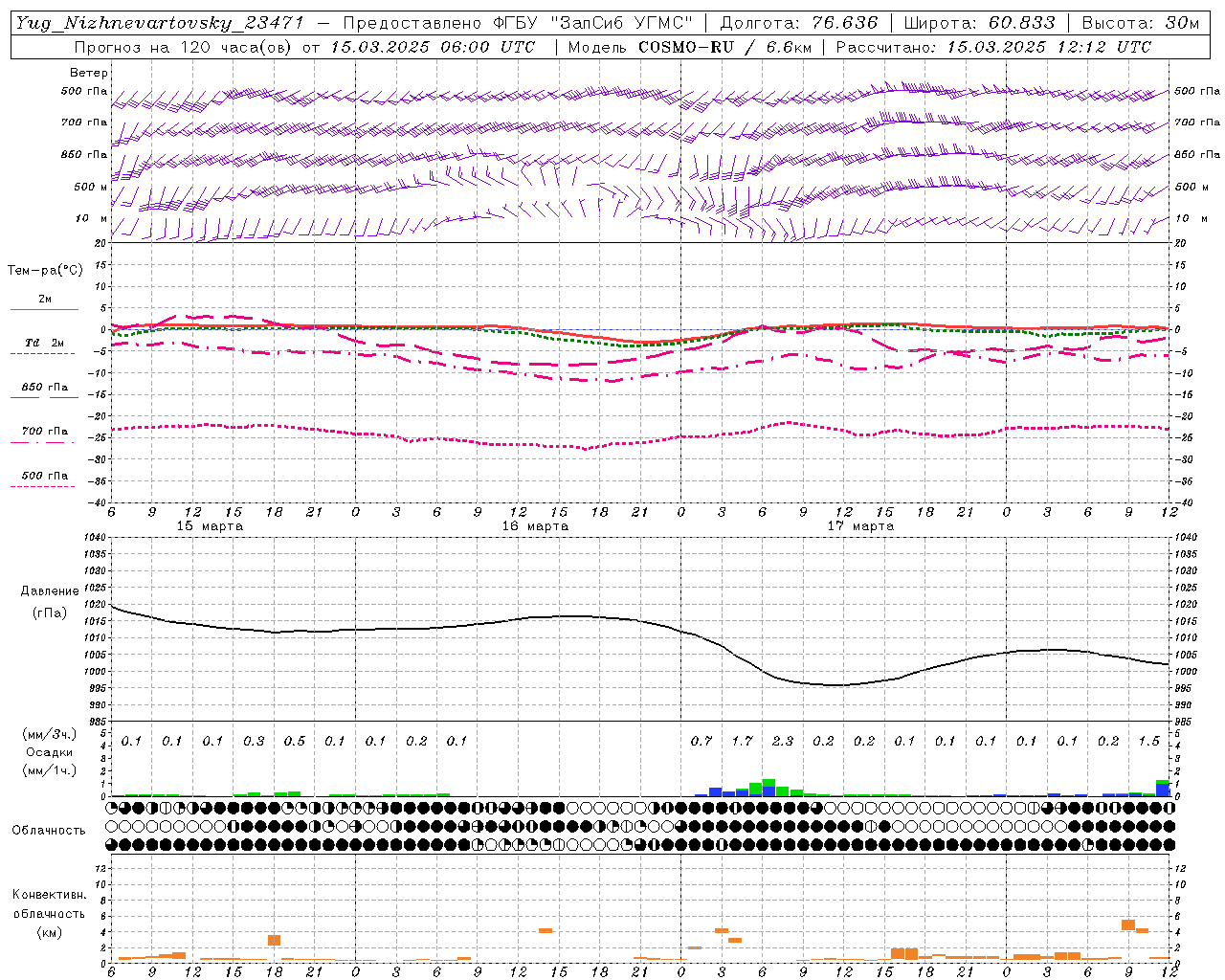1225x980 pixels.
Task: Click the 16 марта date label
Action: (x=535, y=526)
